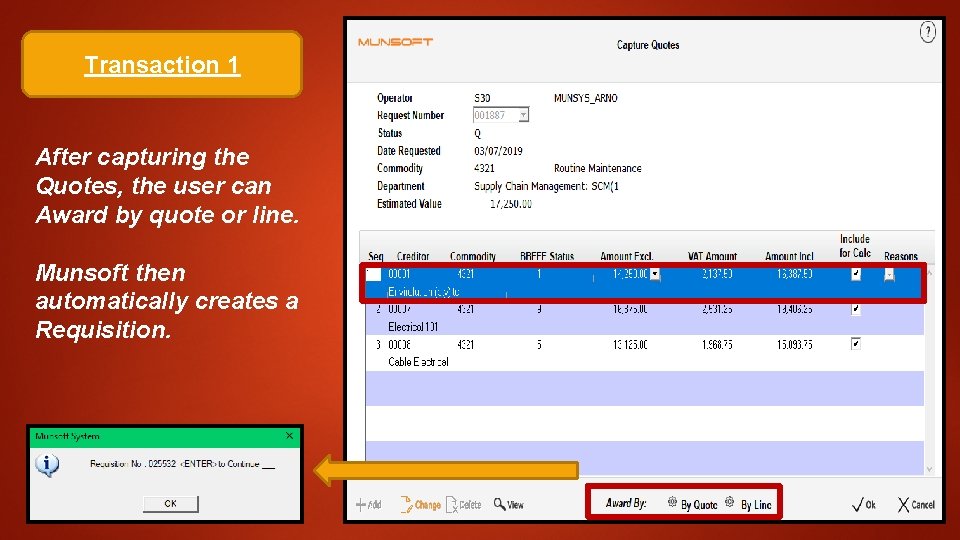
Task: Toggle Include for Calc for Electrical 101
Action: (x=856, y=309)
